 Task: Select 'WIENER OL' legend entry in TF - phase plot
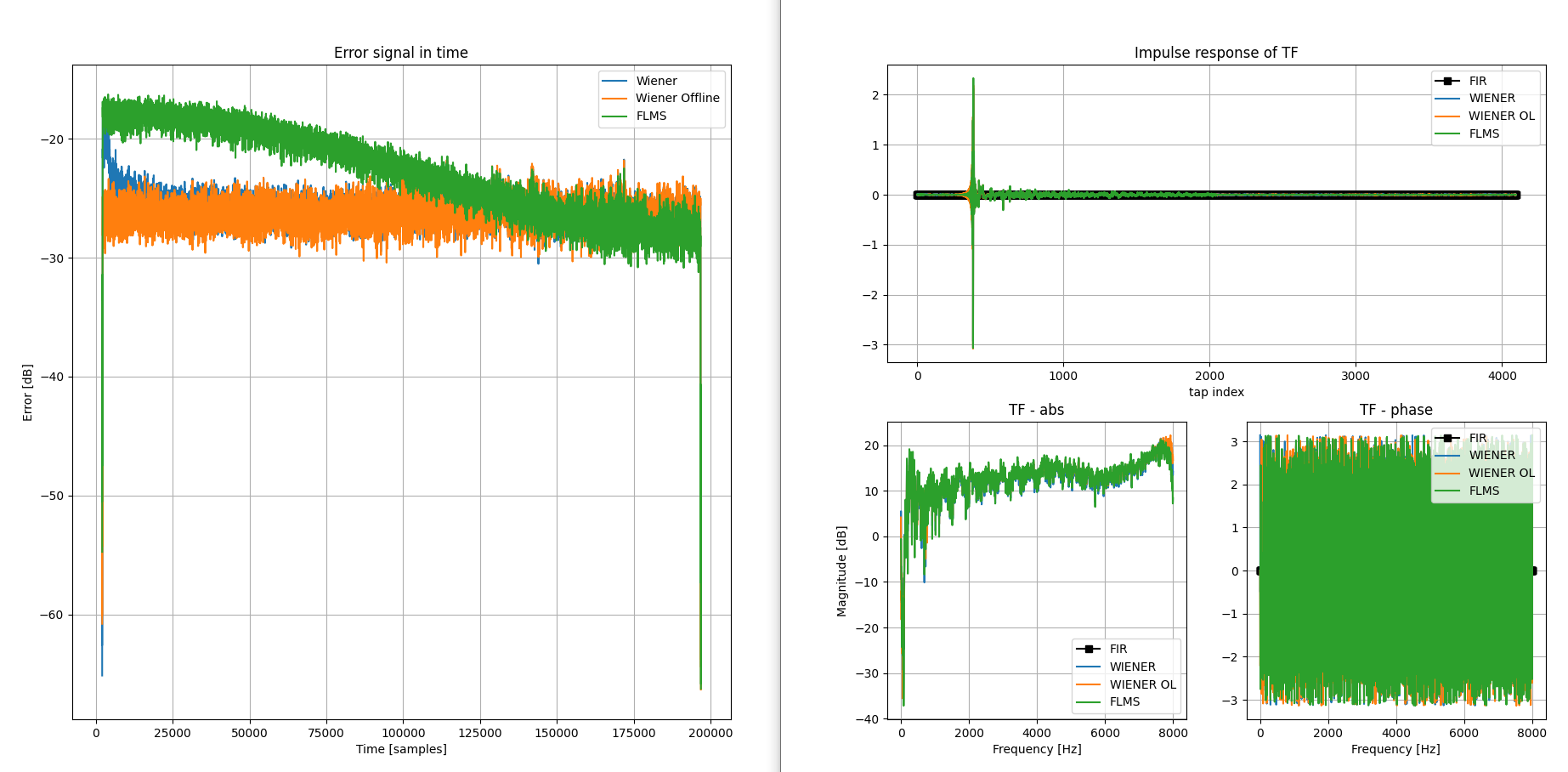(1502, 473)
